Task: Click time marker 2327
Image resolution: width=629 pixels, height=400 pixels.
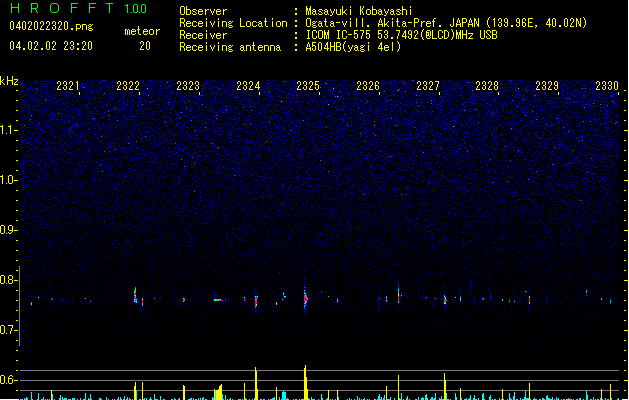Action: (428, 85)
